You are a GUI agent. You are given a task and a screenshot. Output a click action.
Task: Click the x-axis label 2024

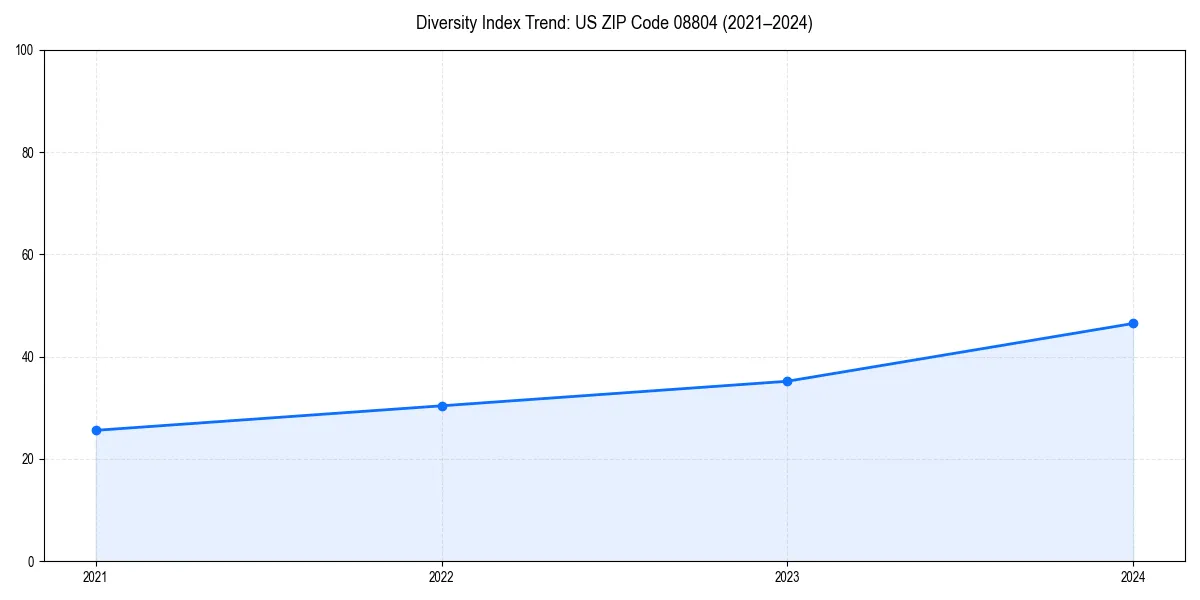pyautogui.click(x=1133, y=577)
